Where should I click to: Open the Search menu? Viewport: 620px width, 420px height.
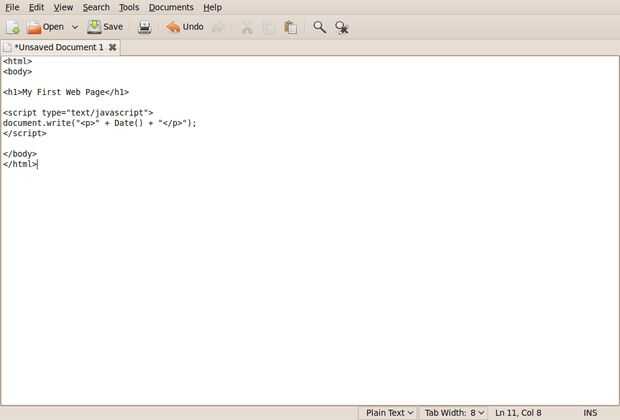(96, 7)
